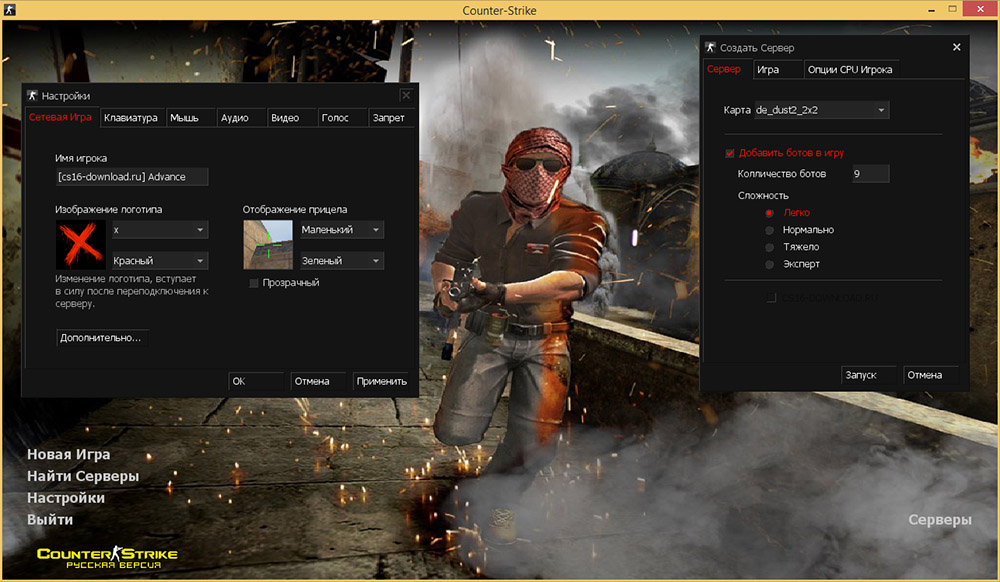
Task: Click OK in the Настройки dialog
Action: [x=255, y=381]
